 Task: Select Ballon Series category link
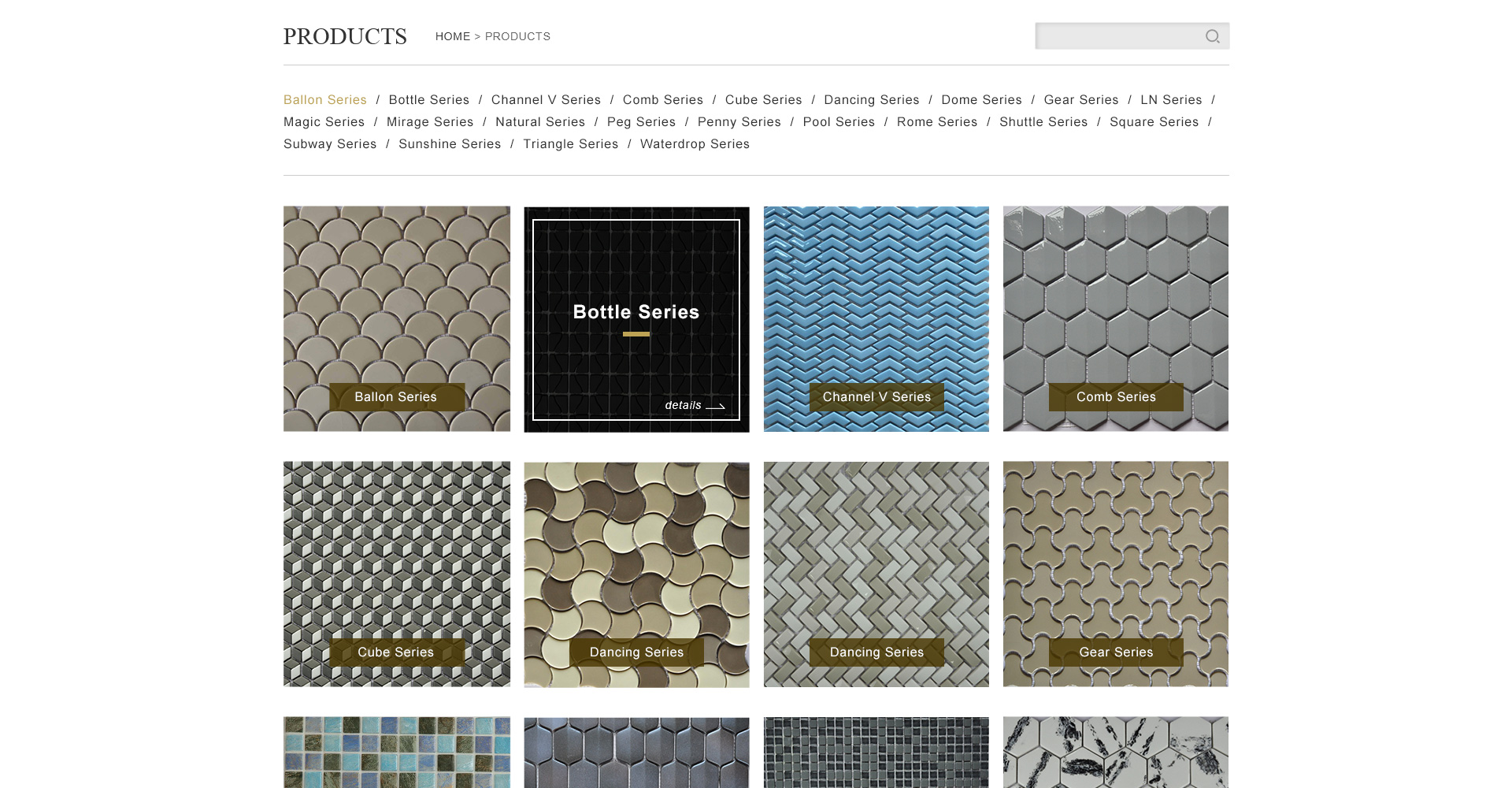324,100
